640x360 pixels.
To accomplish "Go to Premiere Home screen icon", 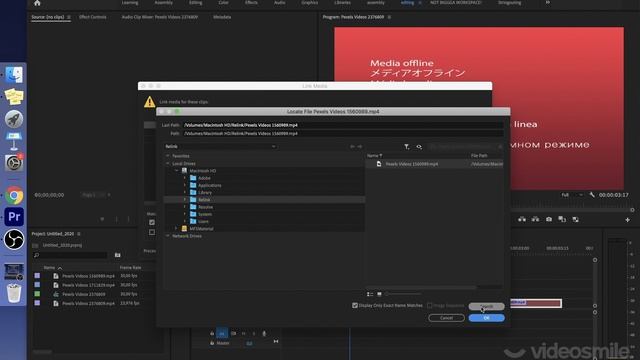I will point(37,3).
